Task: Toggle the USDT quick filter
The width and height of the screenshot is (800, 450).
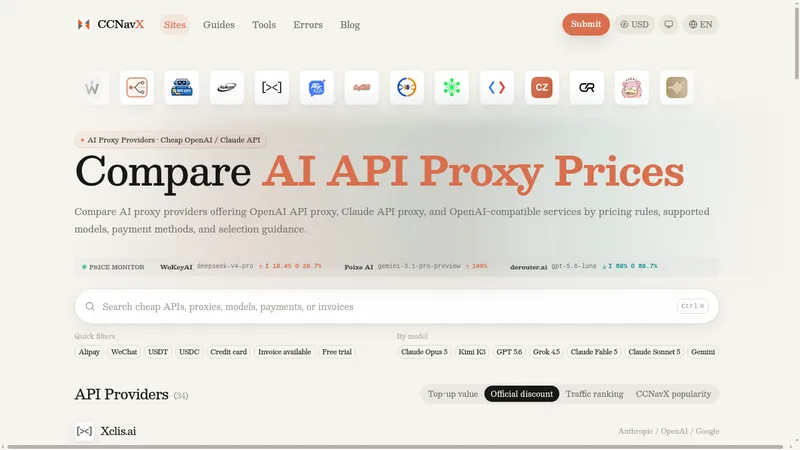Action: point(158,352)
